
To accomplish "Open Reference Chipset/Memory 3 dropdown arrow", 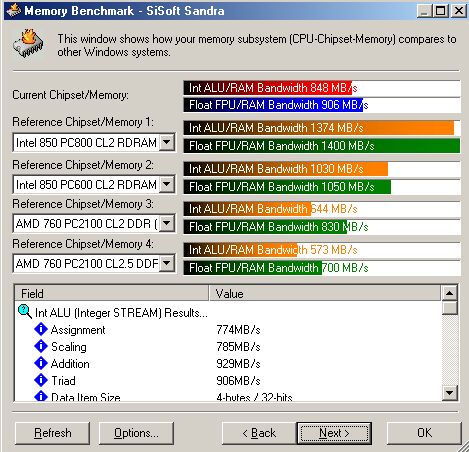I will click(x=167, y=223).
